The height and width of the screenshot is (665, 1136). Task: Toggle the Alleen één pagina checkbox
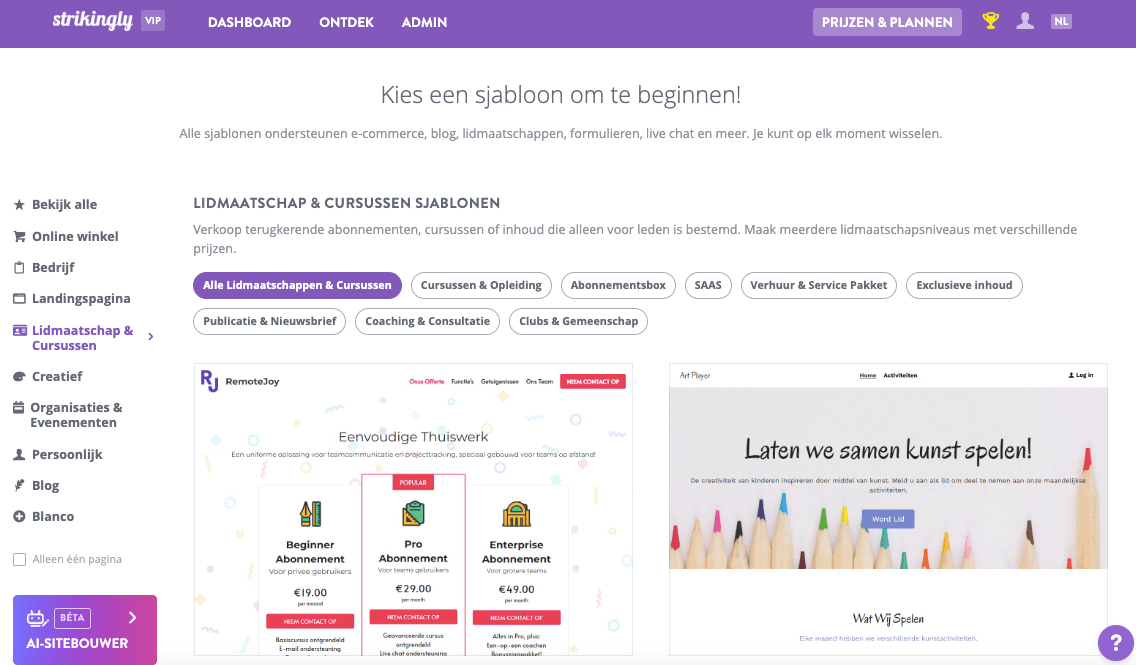click(20, 559)
